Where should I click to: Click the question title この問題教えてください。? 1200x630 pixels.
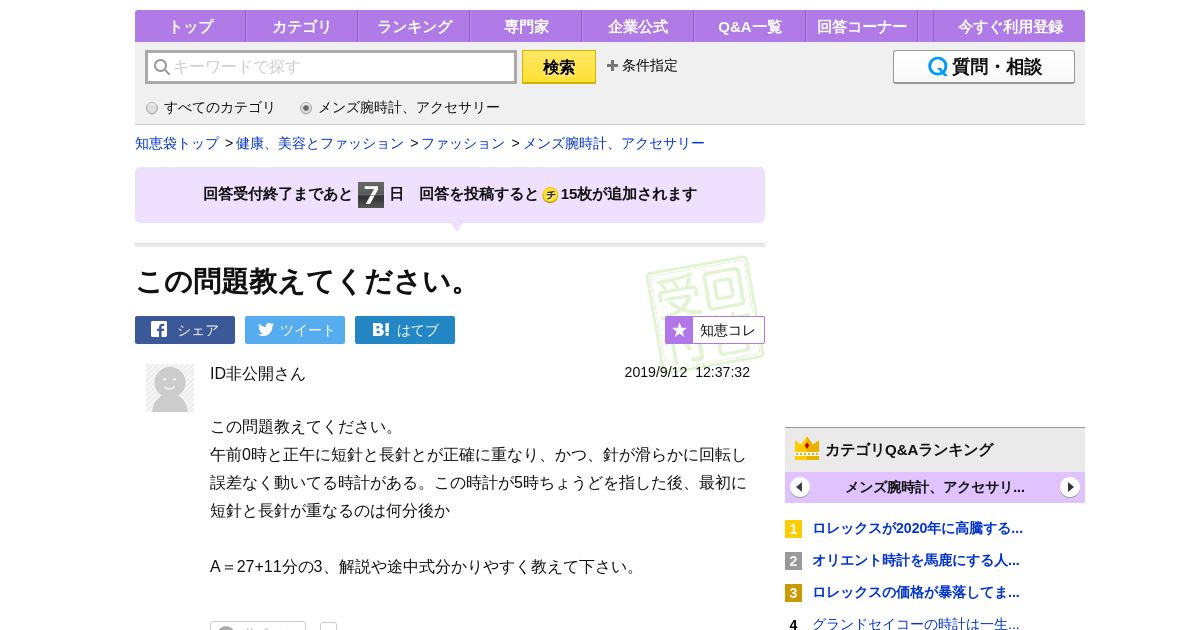pos(305,281)
